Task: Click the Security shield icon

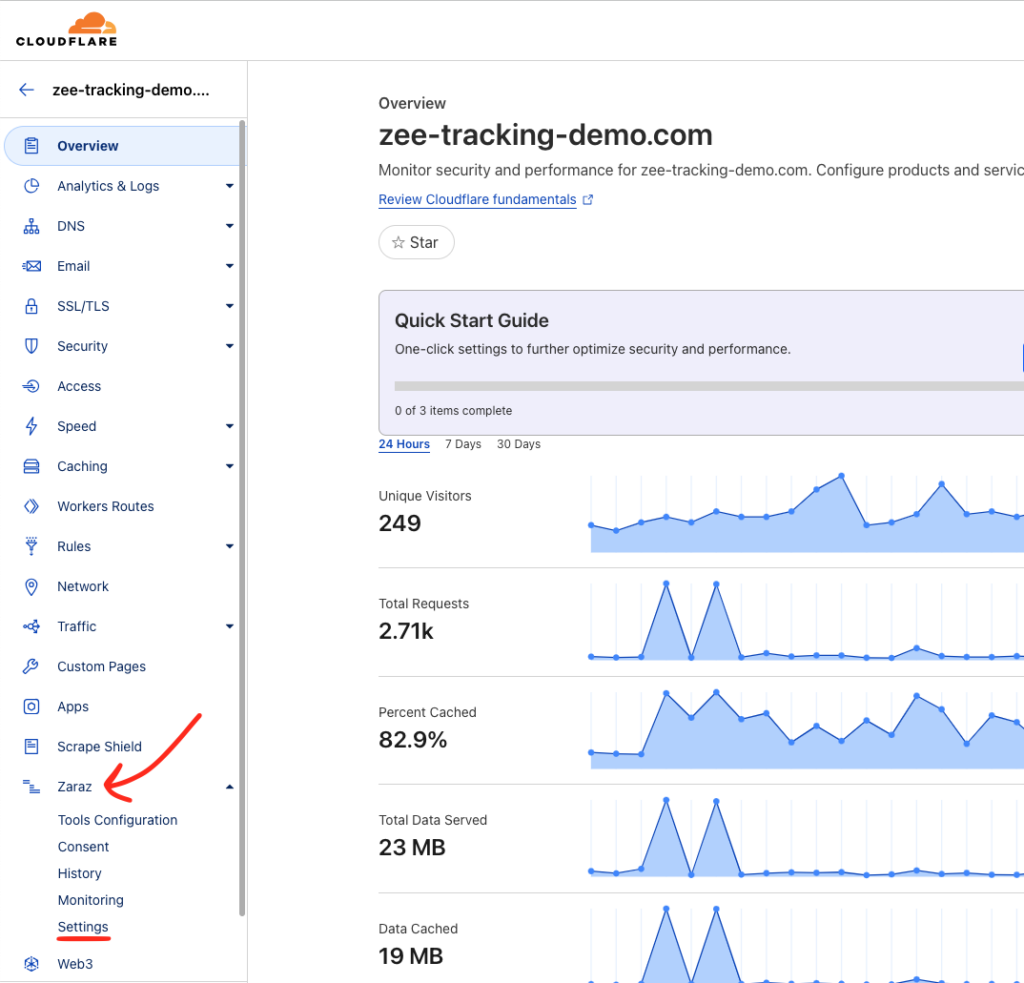Action: 31,346
